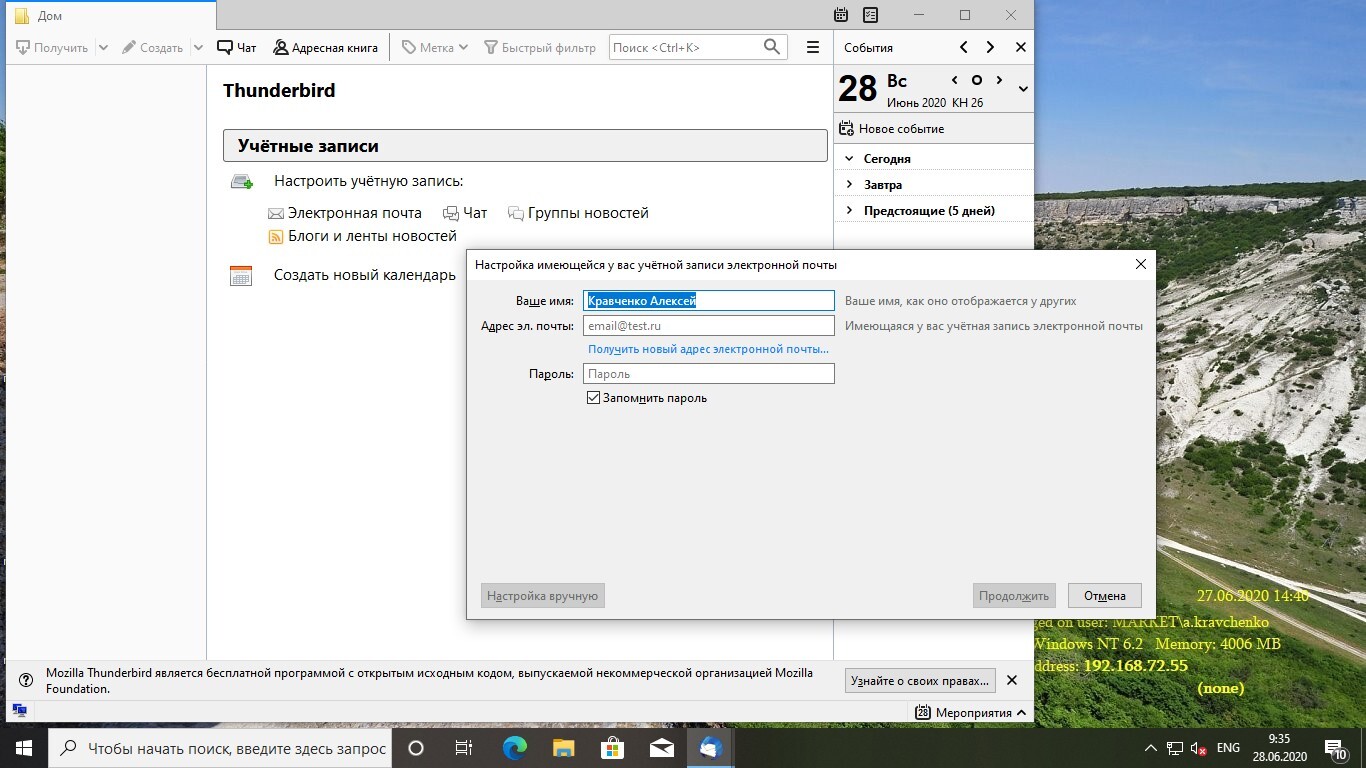Click Отмена in the account dialog
This screenshot has width=1366, height=768.
pos(1105,596)
